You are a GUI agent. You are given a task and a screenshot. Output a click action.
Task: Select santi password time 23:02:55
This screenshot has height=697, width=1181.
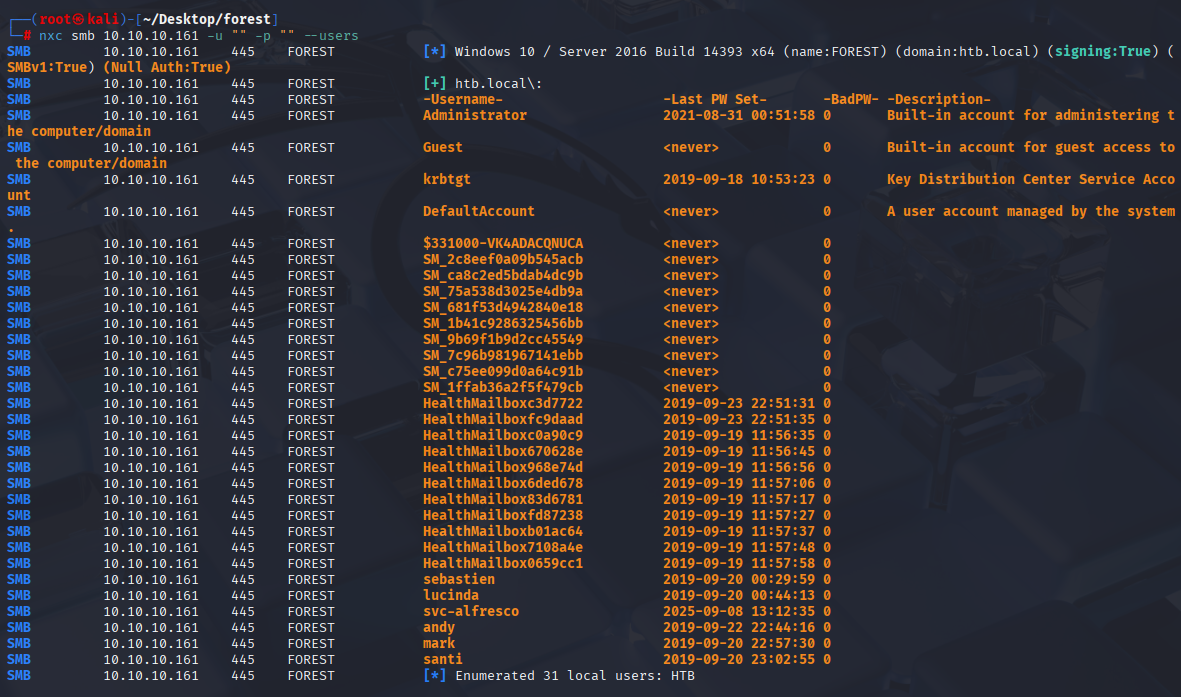tap(783, 659)
